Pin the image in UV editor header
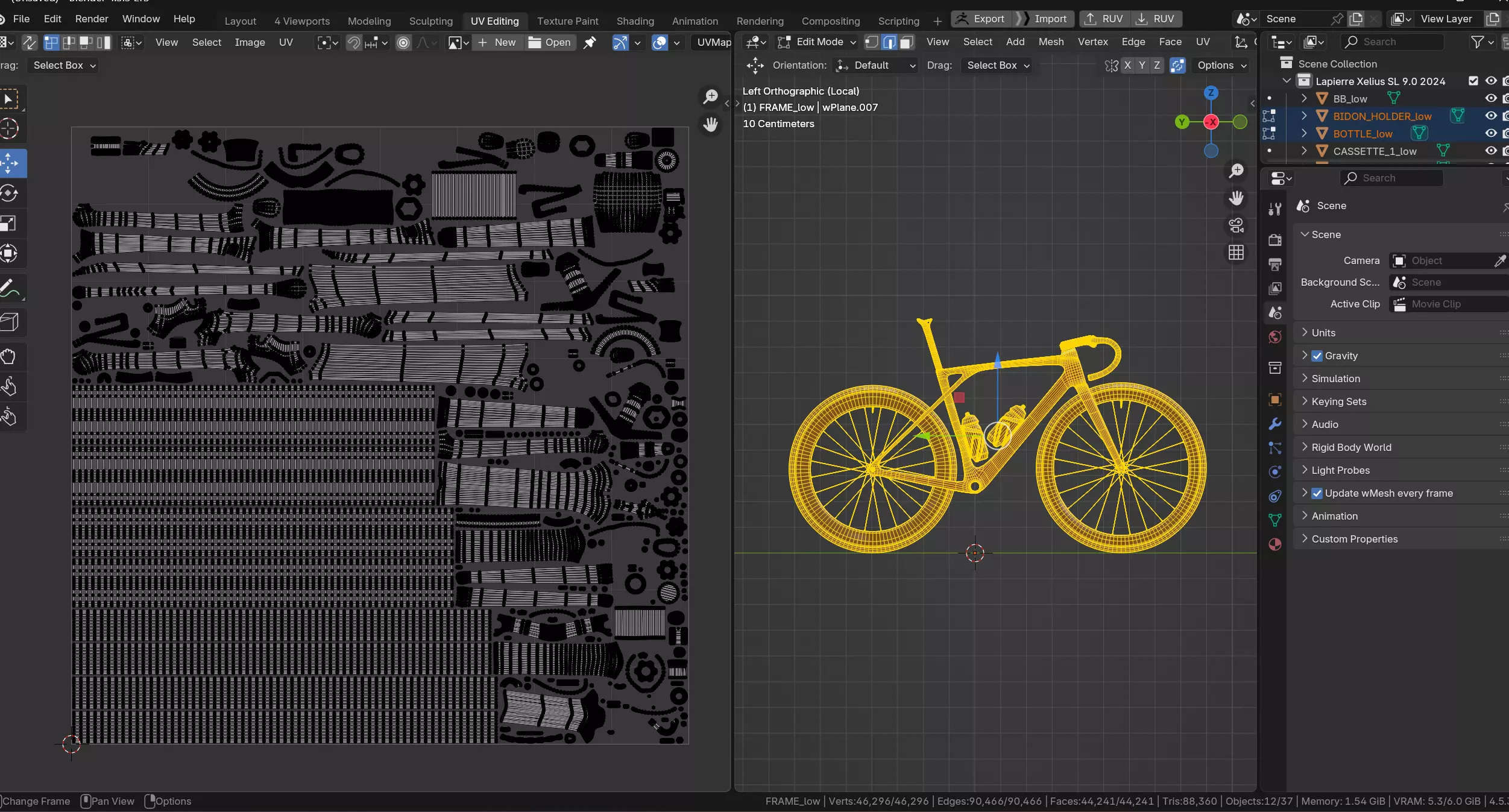Screen dimensions: 1509x812 coord(590,42)
